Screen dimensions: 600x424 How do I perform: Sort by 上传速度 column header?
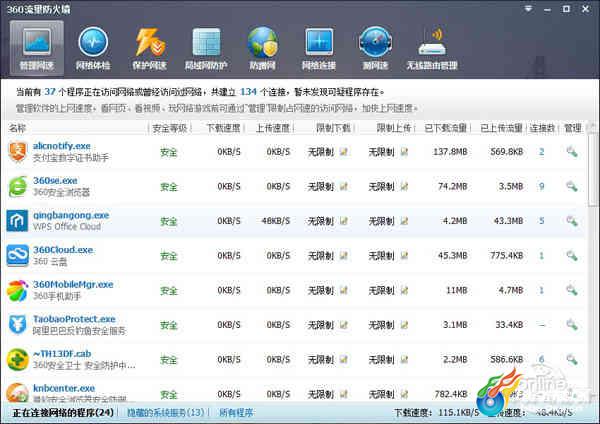point(273,128)
